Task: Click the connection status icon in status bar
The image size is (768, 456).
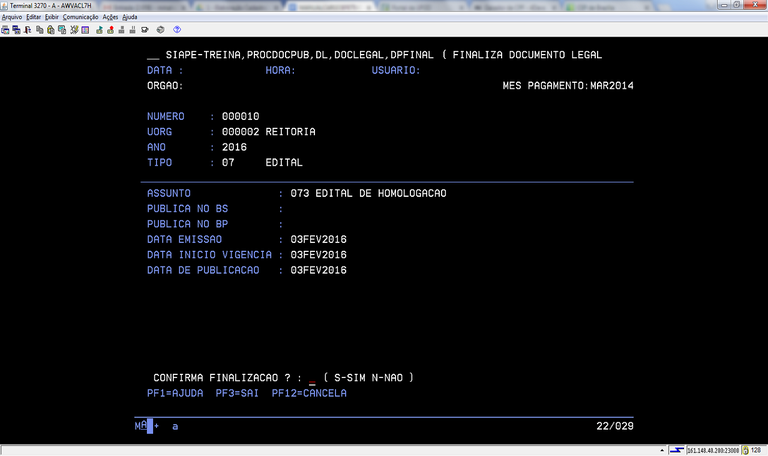Action: click(677, 450)
